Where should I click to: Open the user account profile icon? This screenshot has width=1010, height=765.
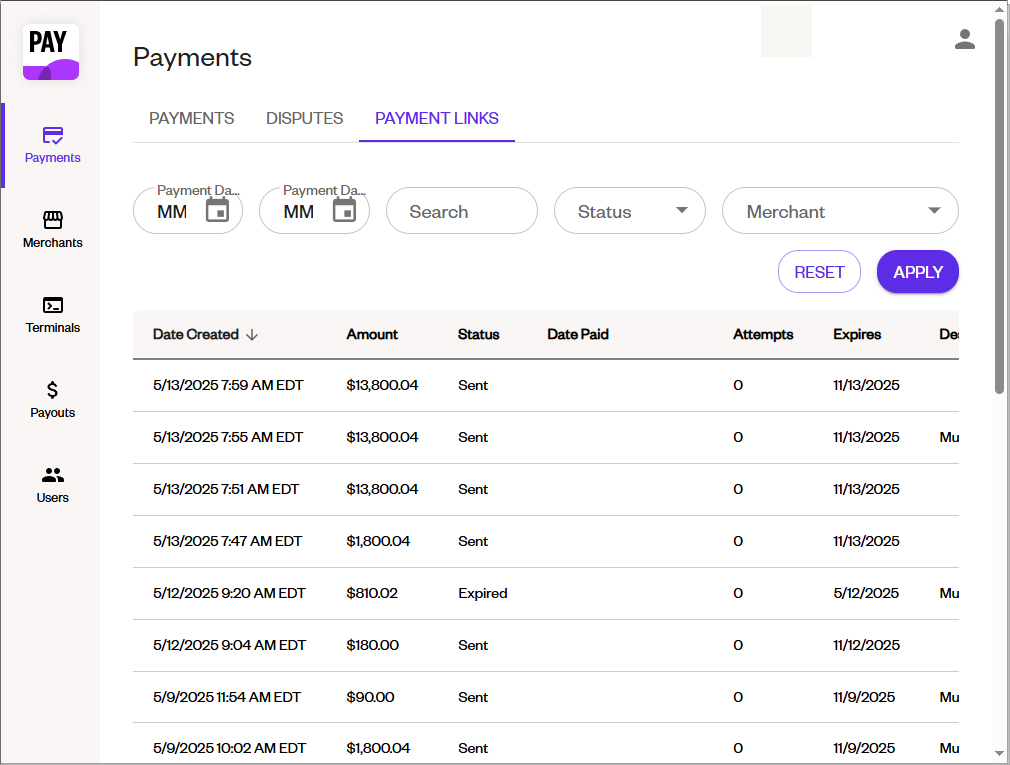(964, 40)
